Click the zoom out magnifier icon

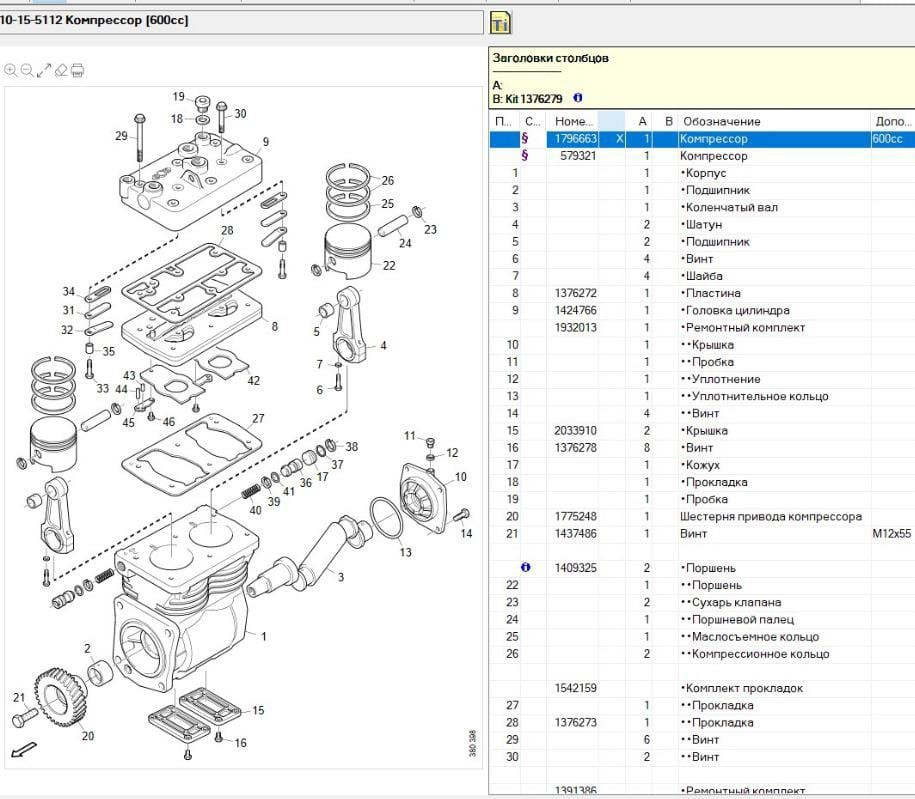pos(27,70)
